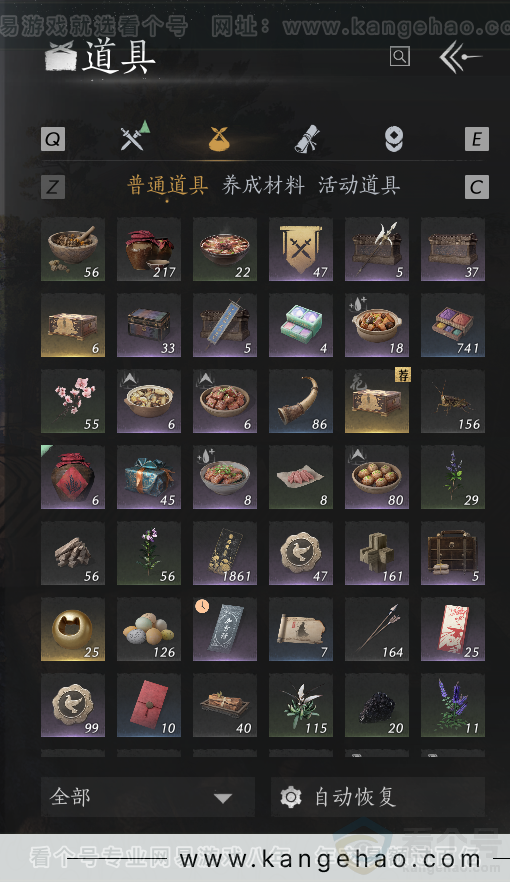Expand the filter using the triangle arrow
Image resolution: width=510 pixels, height=883 pixels.
223,798
